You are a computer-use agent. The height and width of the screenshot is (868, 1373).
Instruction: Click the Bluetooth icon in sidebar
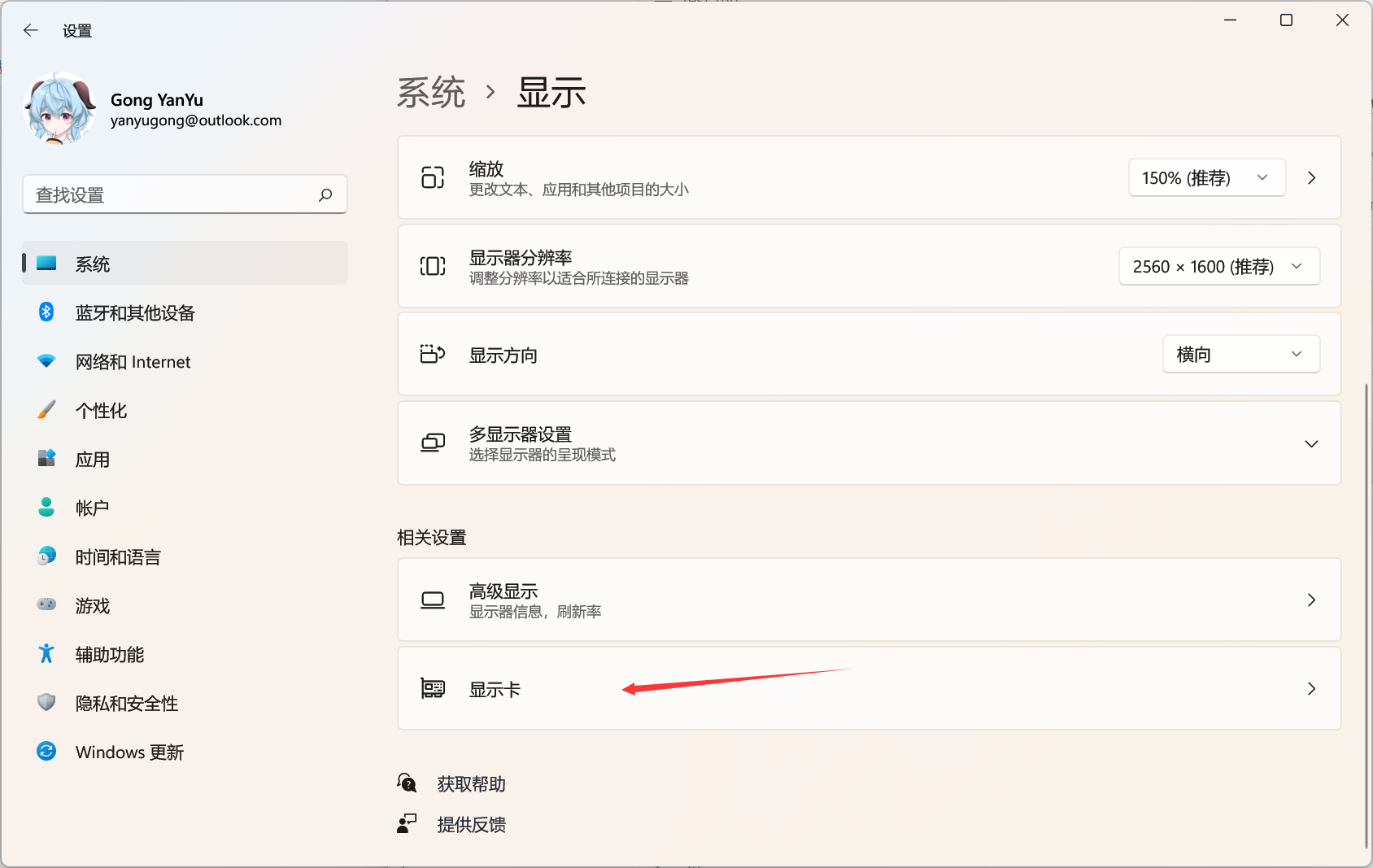pos(46,312)
